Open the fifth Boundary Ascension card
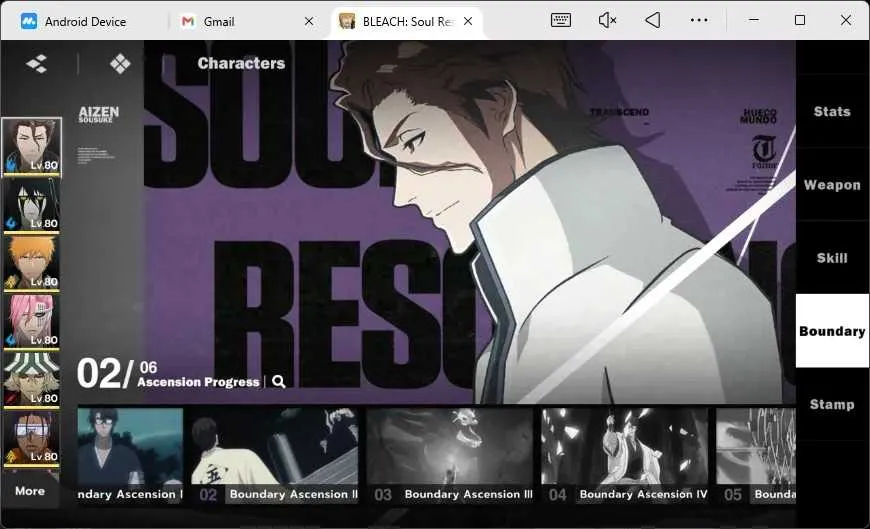 (756, 455)
